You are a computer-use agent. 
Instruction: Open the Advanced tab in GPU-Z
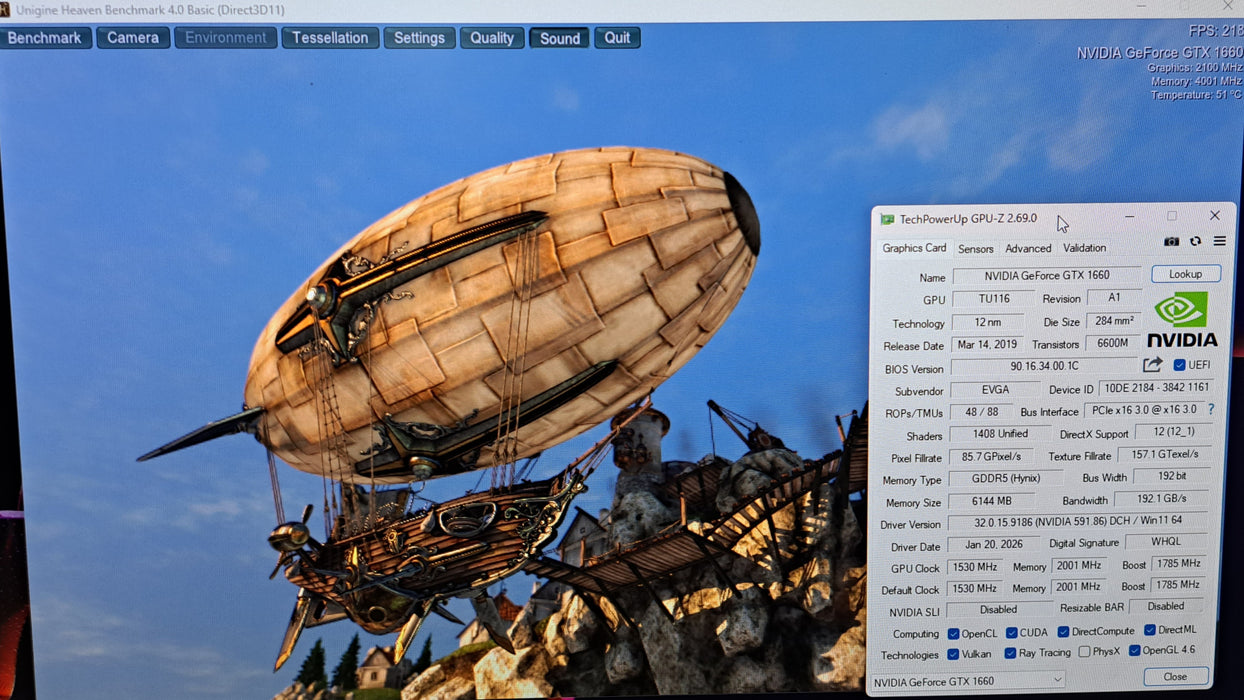1028,249
